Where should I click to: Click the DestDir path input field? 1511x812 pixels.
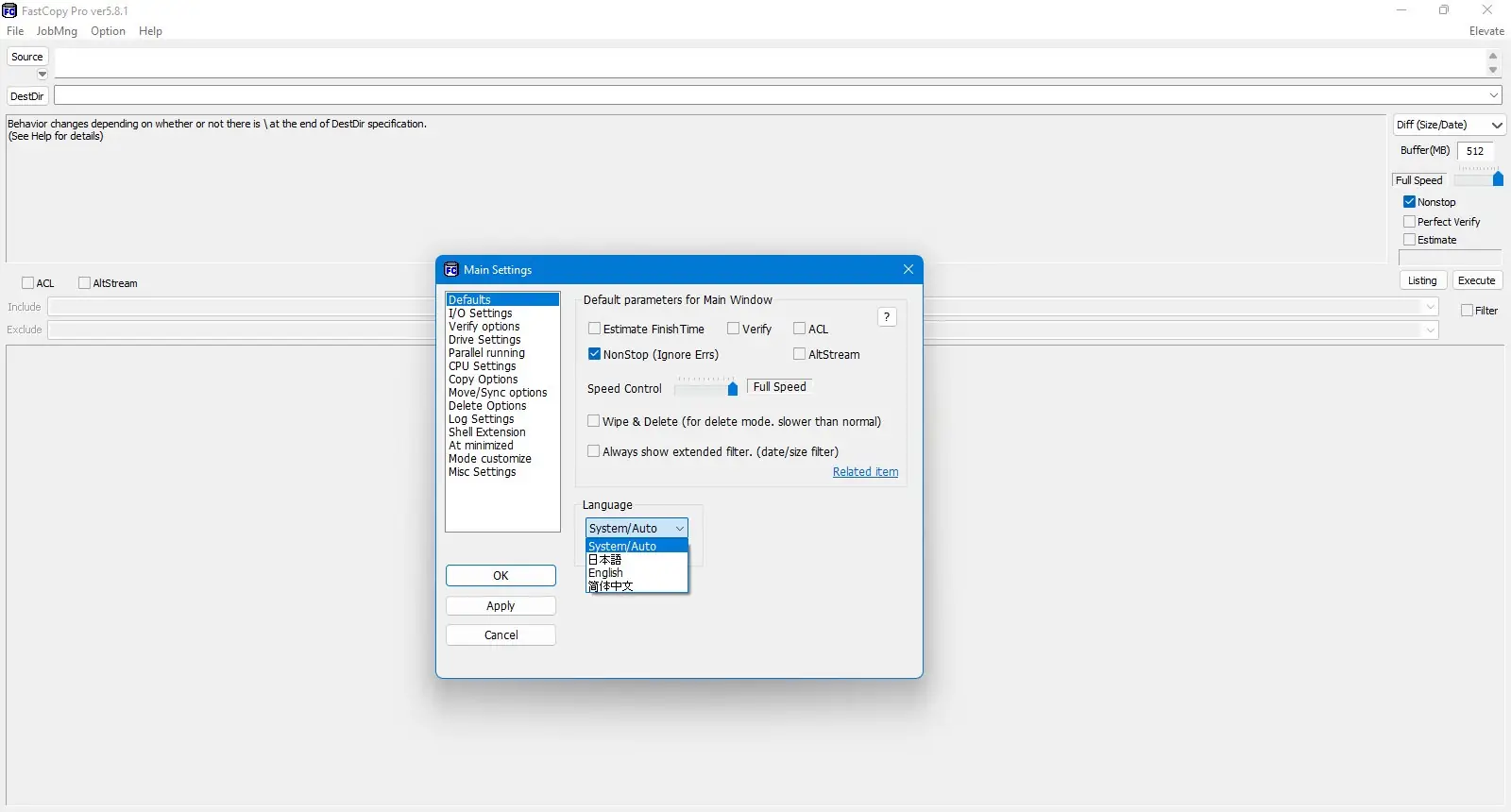pos(770,95)
